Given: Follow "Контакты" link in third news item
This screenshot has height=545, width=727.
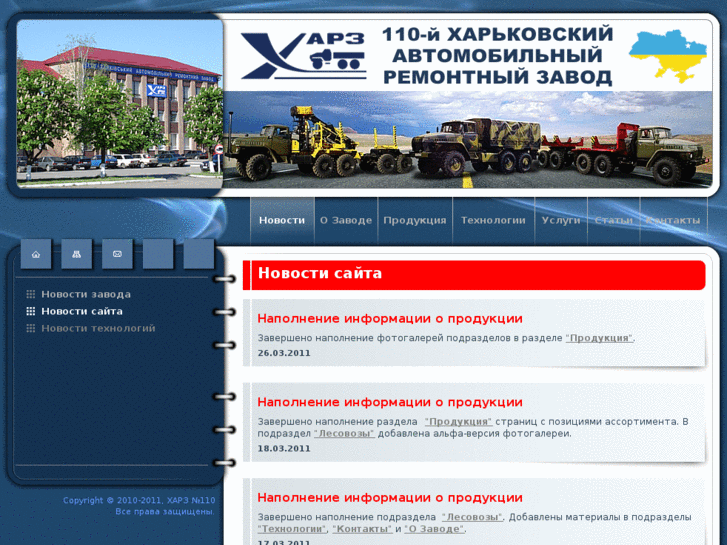Looking at the screenshot, I should coord(362,529).
